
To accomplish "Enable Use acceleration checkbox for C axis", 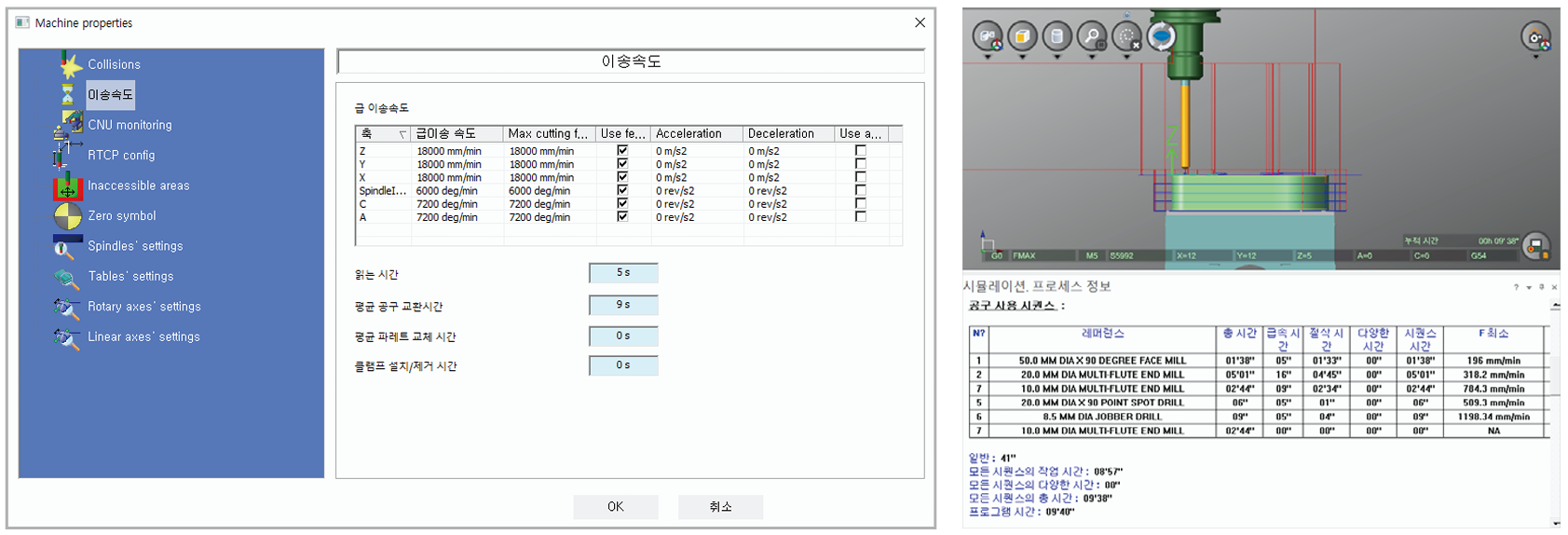I will 860,203.
